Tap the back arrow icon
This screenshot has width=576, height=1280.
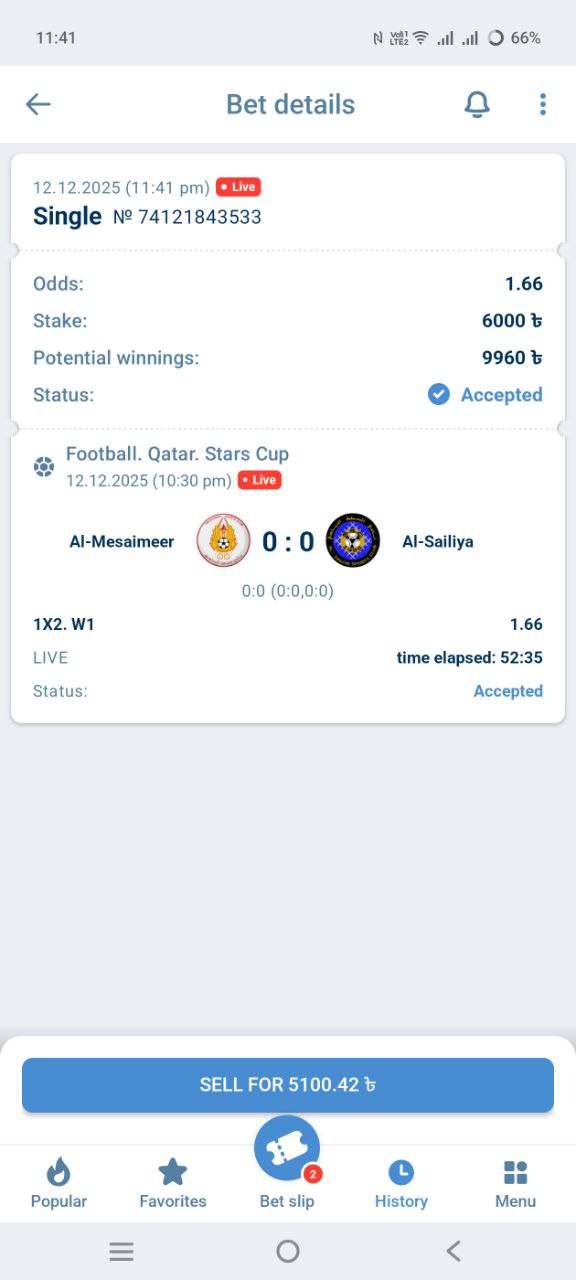tap(38, 104)
